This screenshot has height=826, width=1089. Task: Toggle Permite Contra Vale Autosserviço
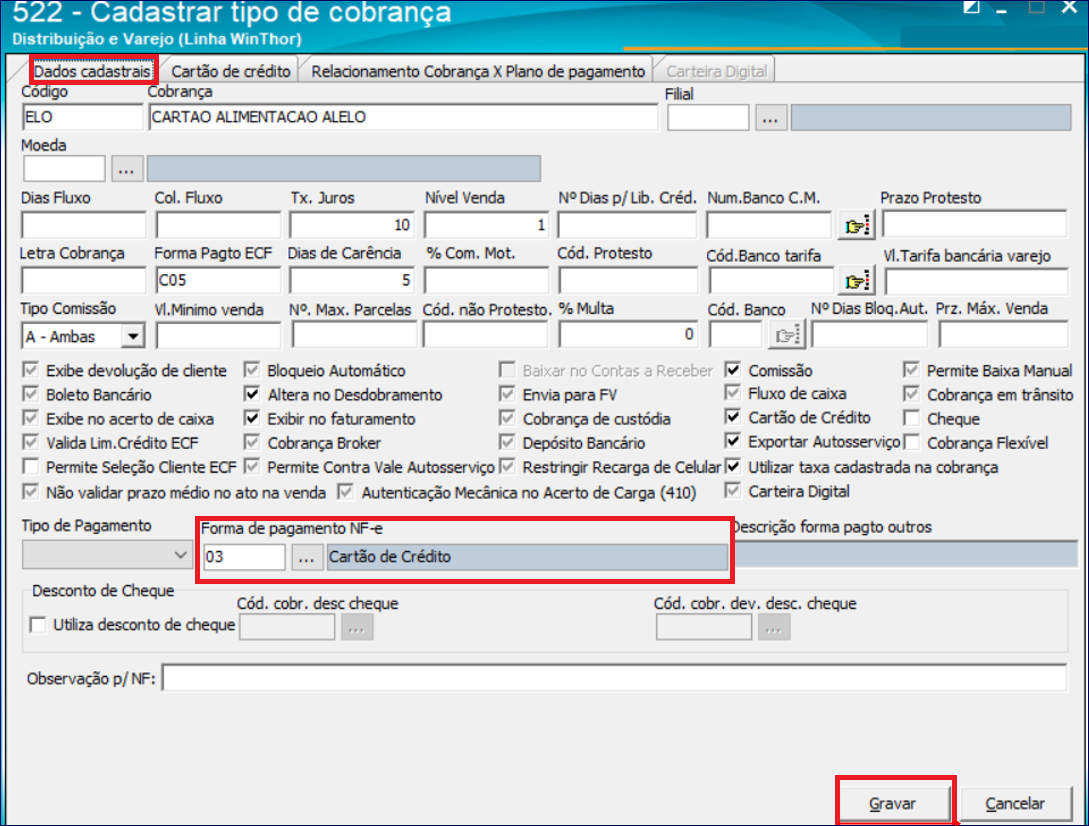pyautogui.click(x=252, y=466)
